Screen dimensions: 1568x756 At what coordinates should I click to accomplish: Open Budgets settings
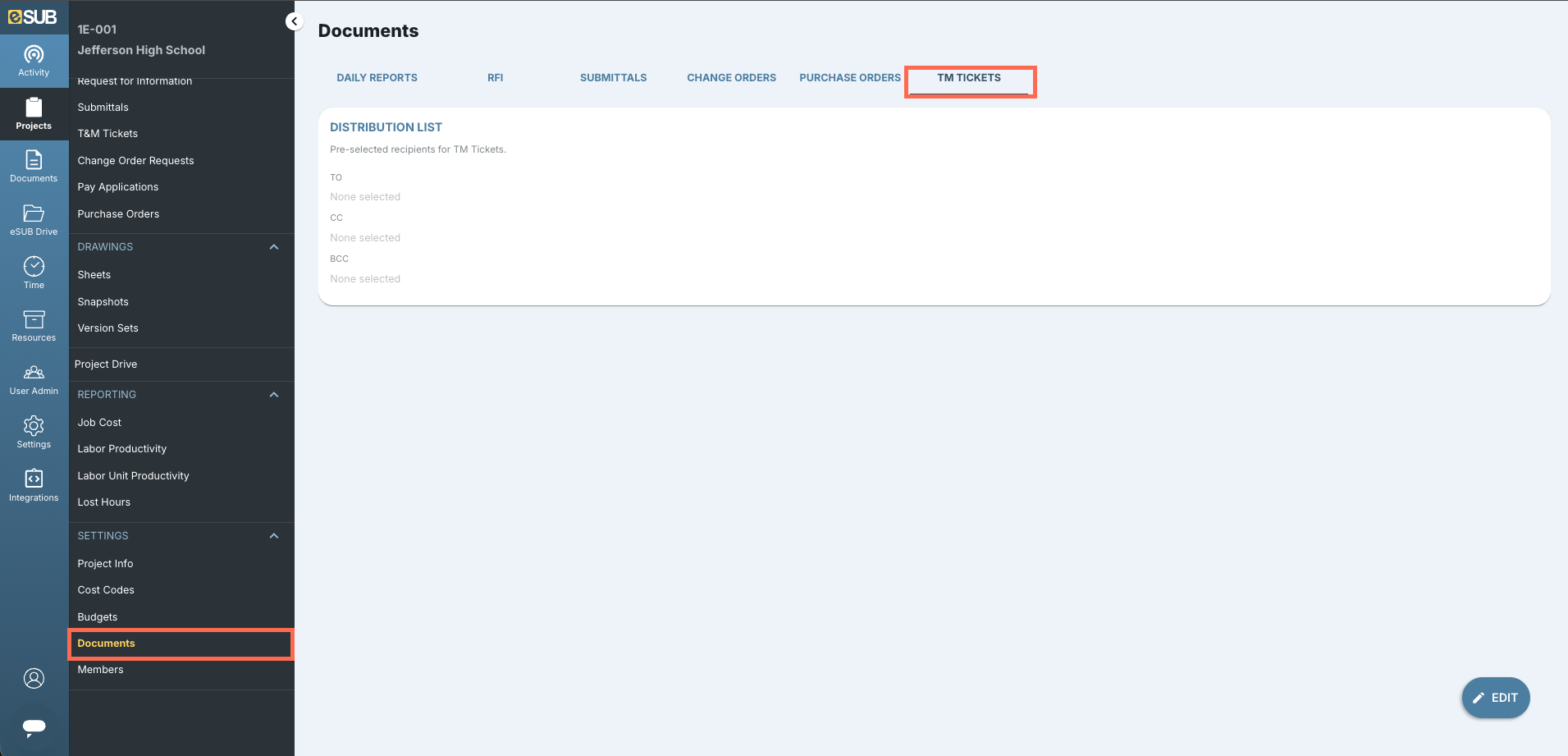(97, 617)
